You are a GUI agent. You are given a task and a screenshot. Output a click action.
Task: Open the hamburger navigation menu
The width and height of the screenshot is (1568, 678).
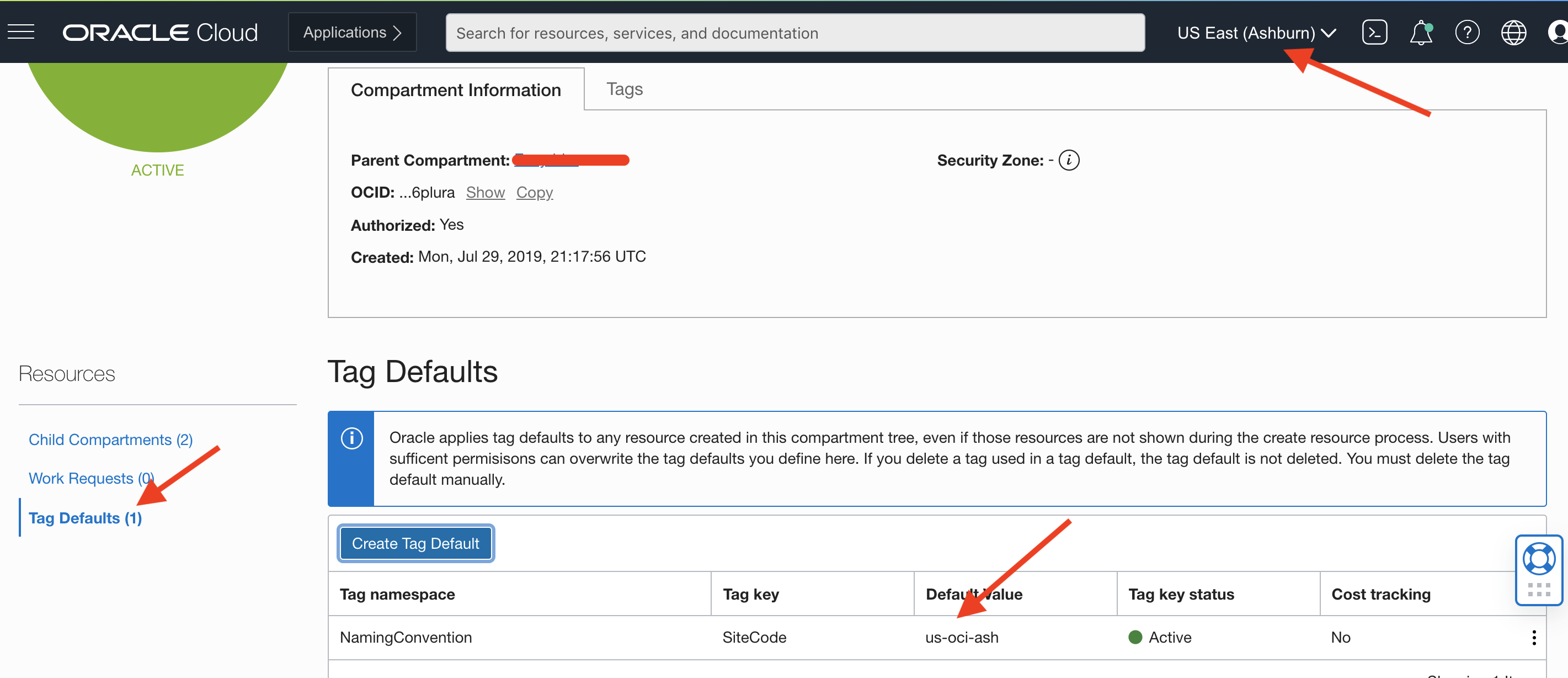click(21, 31)
